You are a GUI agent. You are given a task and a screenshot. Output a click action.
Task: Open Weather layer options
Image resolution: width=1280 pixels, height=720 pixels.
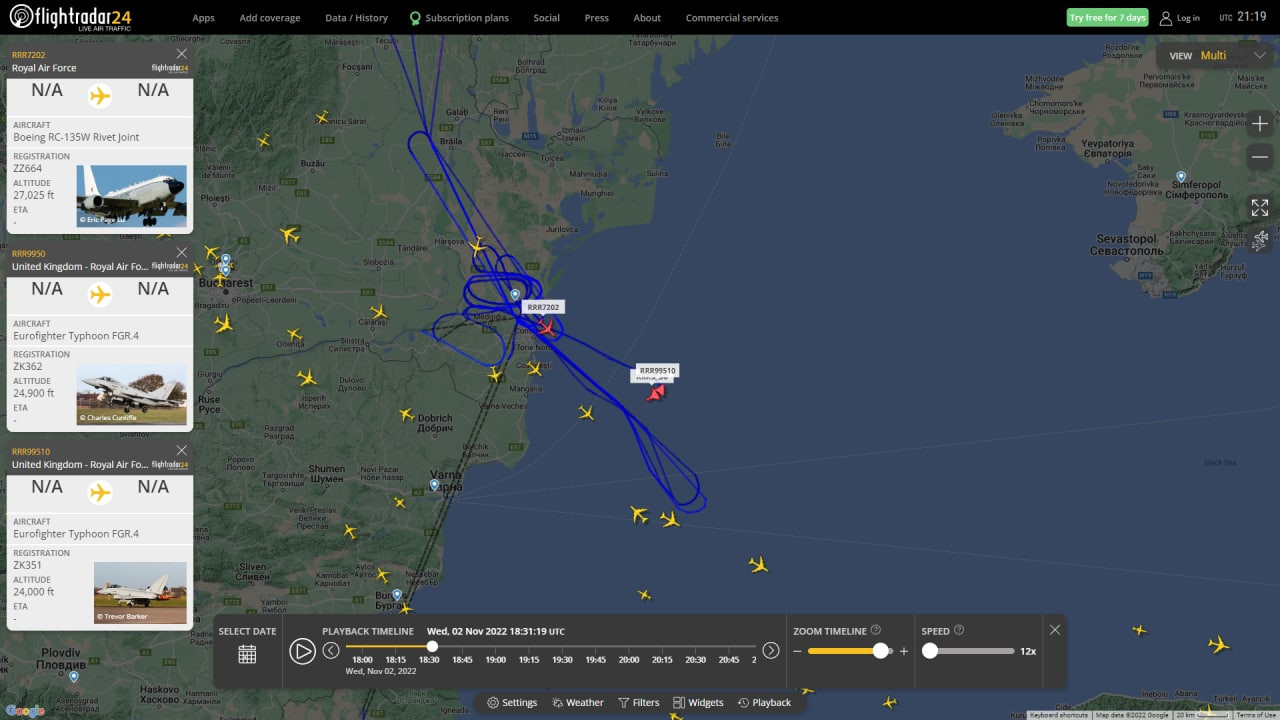pos(577,703)
